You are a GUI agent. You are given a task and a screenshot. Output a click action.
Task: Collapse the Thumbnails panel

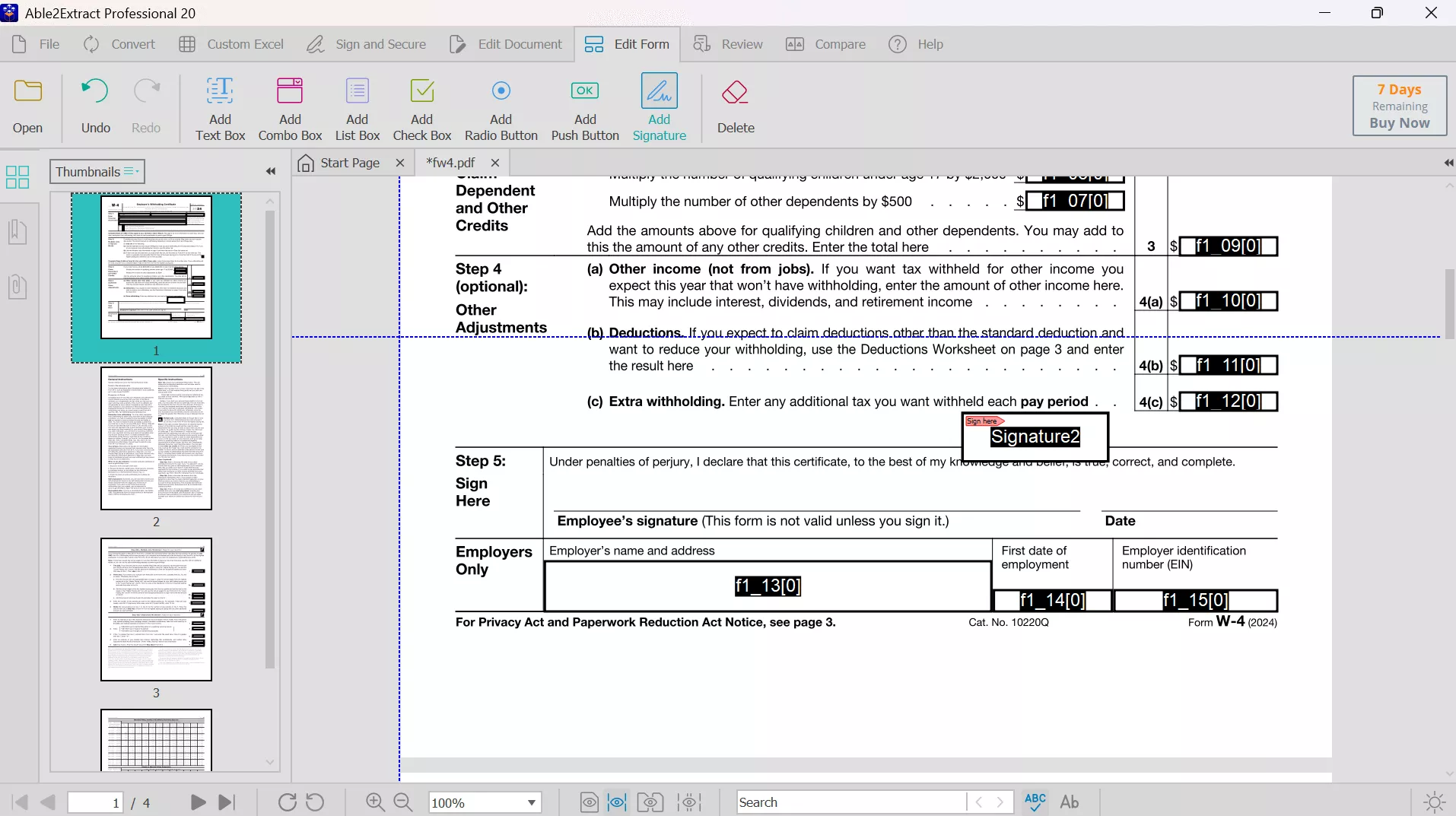[270, 171]
